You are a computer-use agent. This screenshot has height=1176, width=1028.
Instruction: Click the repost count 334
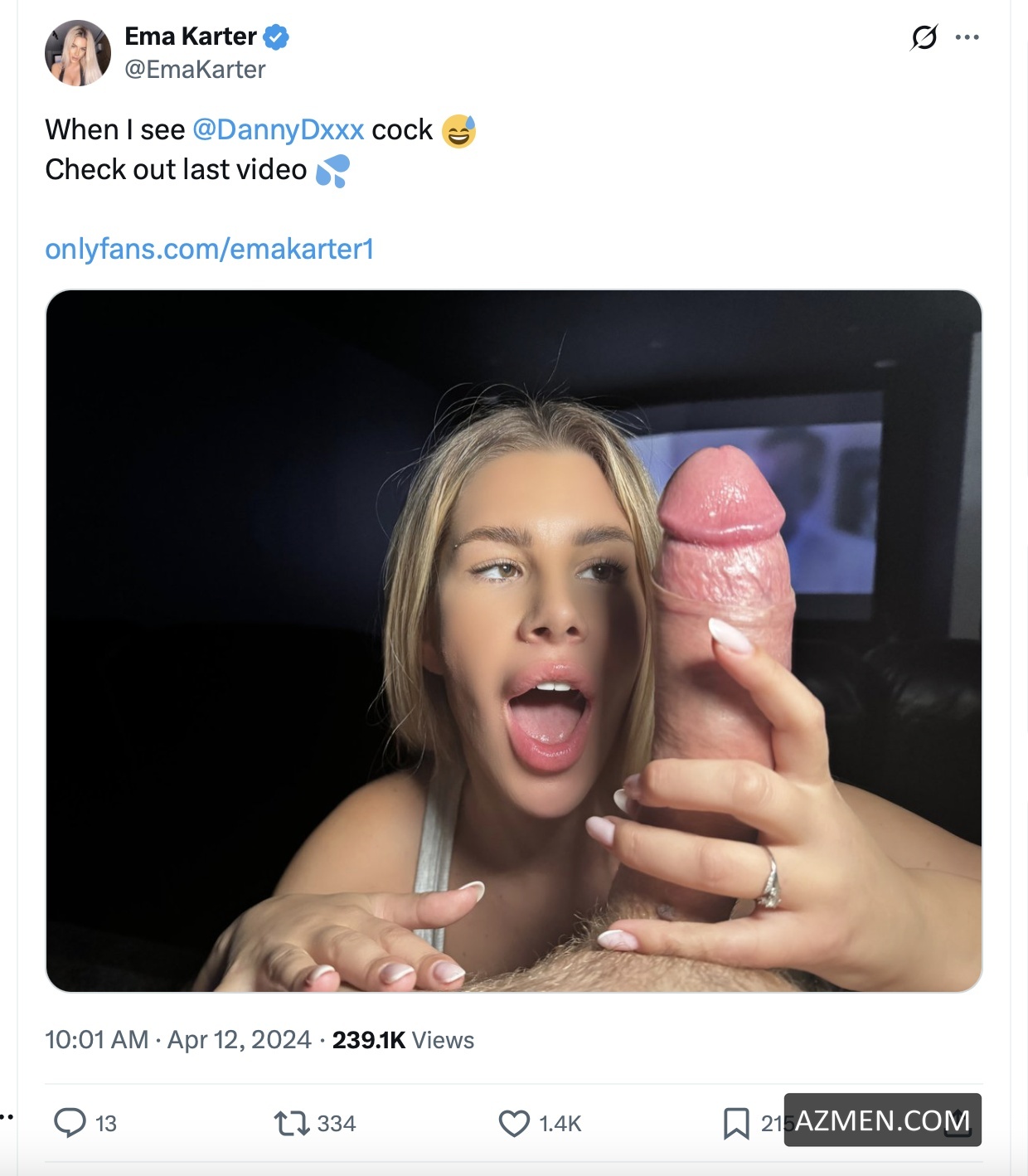(337, 1124)
